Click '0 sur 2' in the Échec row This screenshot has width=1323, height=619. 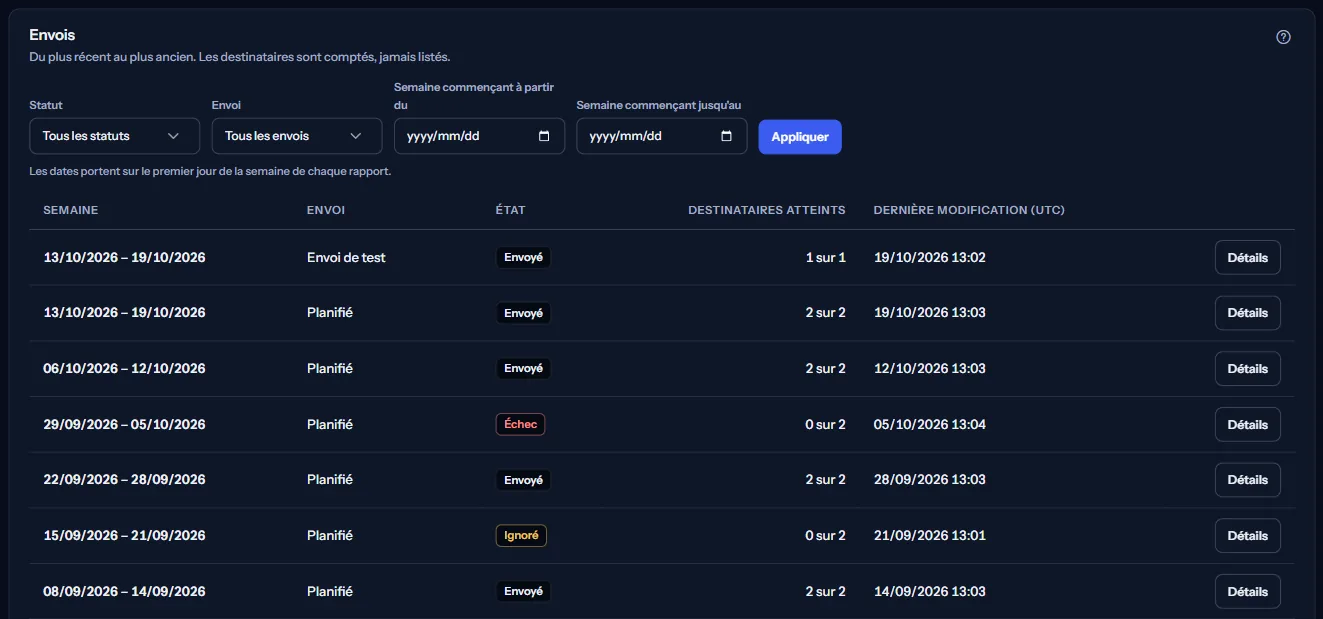(x=826, y=424)
